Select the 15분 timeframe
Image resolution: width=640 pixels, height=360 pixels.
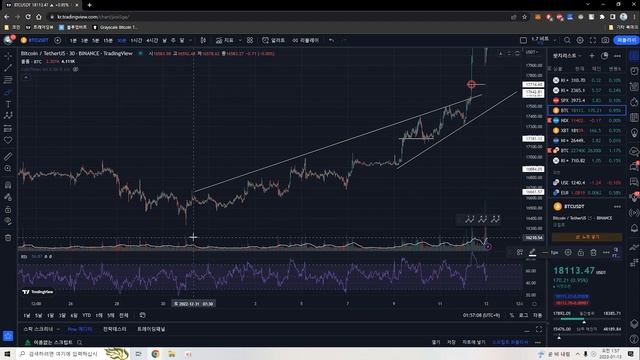tap(108, 40)
